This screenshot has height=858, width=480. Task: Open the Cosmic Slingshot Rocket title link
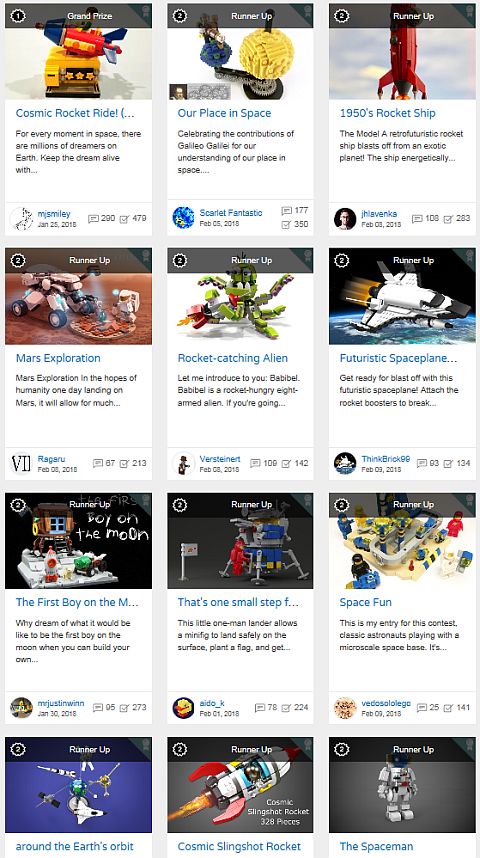pos(239,847)
